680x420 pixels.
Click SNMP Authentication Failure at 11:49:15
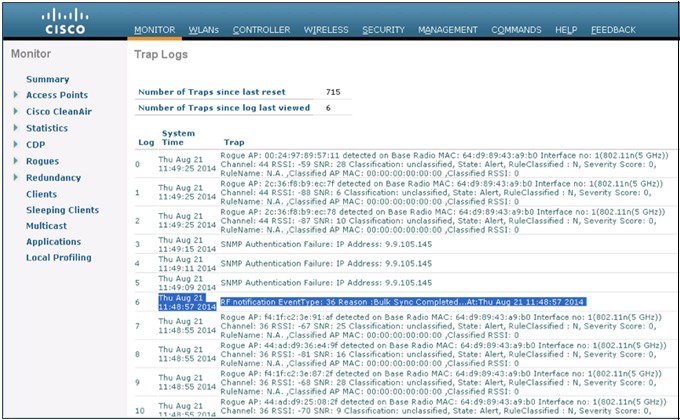tap(326, 244)
